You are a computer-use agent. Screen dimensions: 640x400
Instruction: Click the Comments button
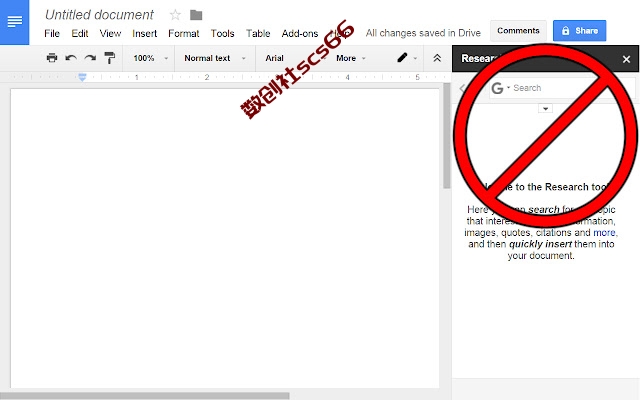click(x=518, y=31)
